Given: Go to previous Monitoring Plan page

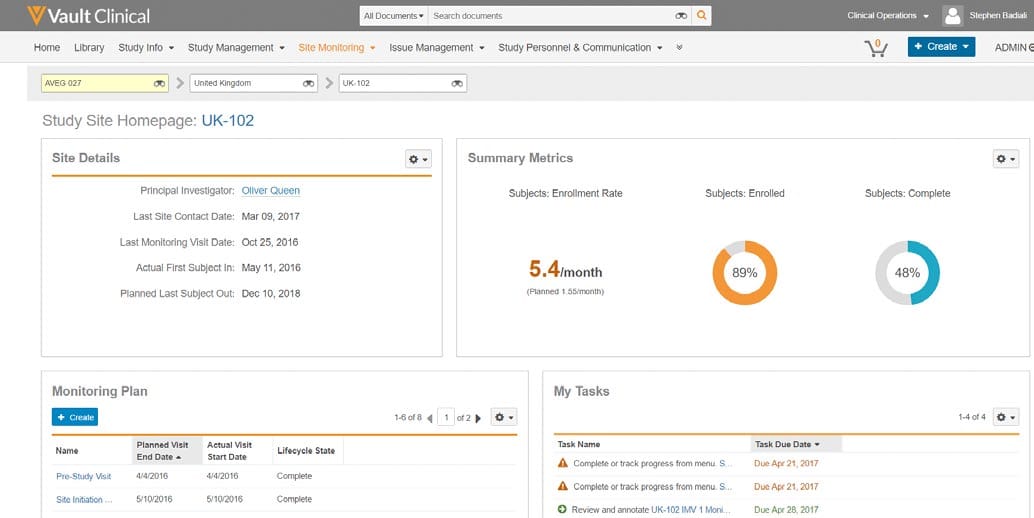Looking at the screenshot, I should pyautogui.click(x=429, y=418).
